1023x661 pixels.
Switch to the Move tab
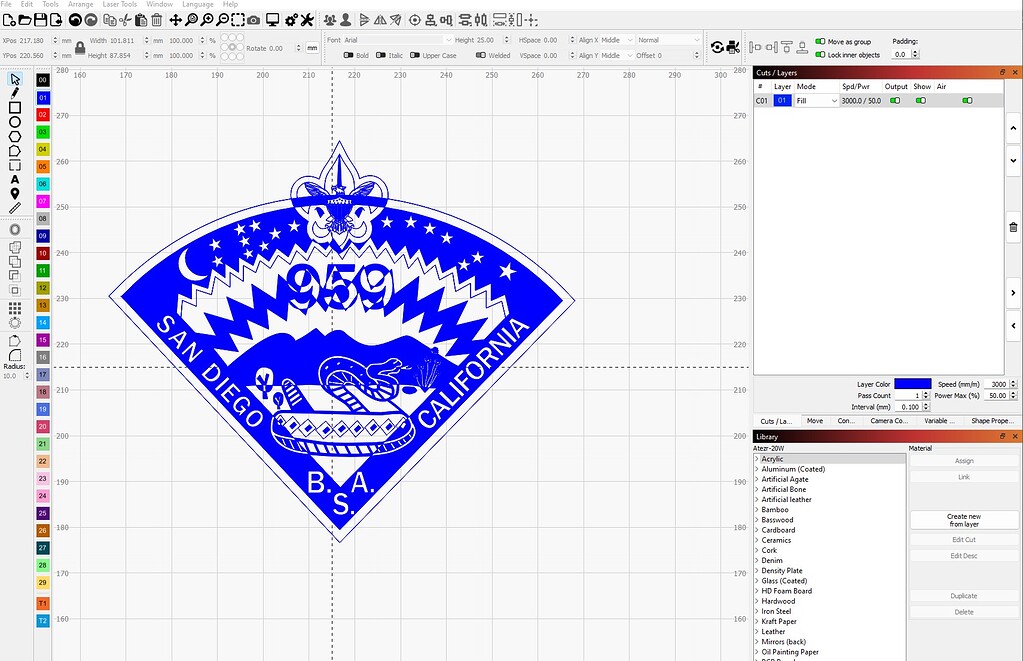pyautogui.click(x=815, y=421)
